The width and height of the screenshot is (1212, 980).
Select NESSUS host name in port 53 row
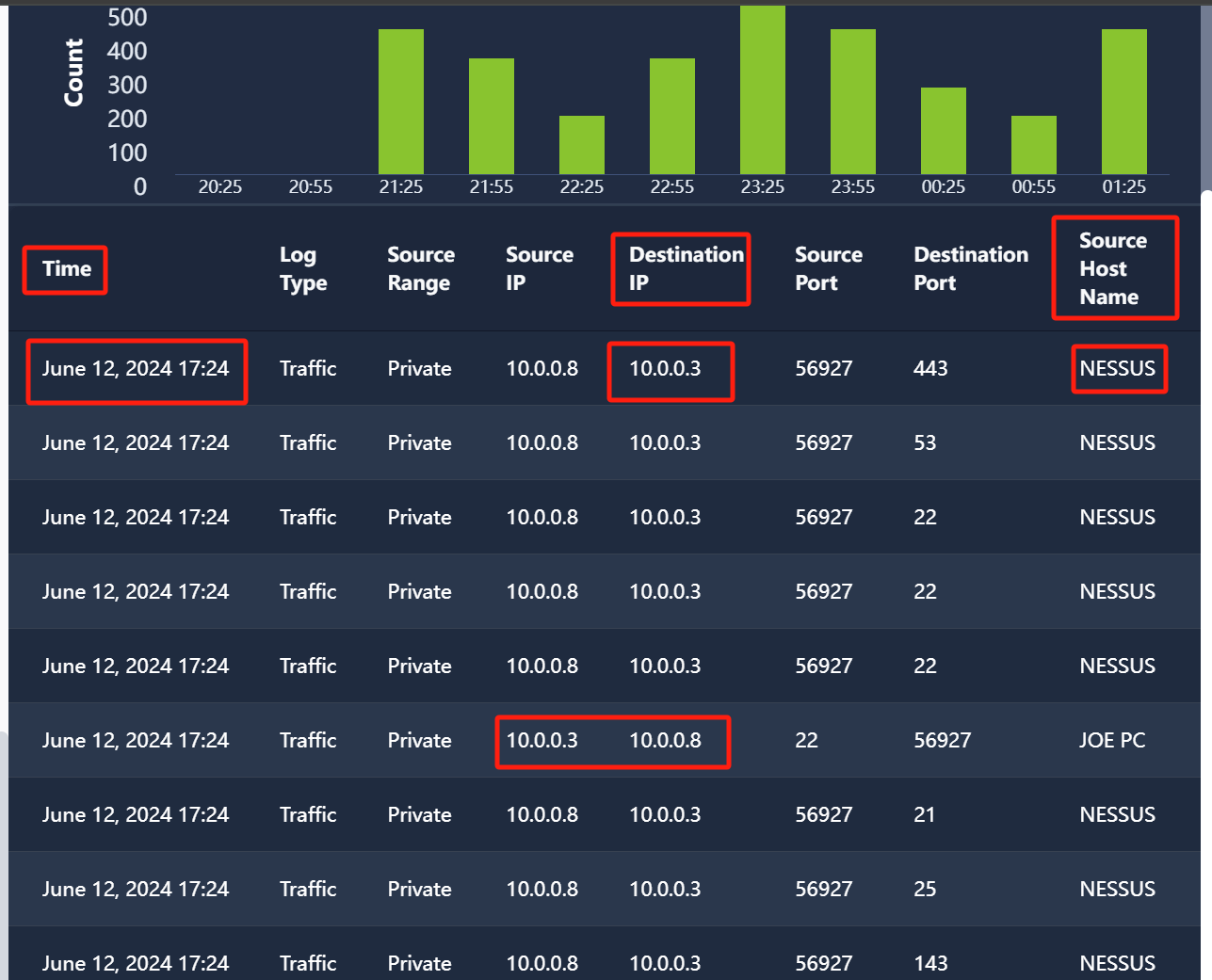click(x=1118, y=443)
